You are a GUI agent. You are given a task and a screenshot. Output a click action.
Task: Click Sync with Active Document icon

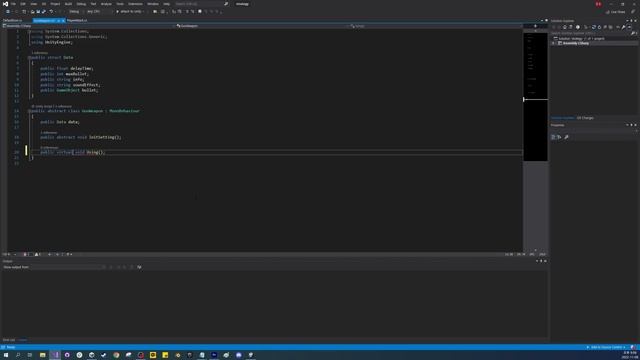[x=593, y=27]
